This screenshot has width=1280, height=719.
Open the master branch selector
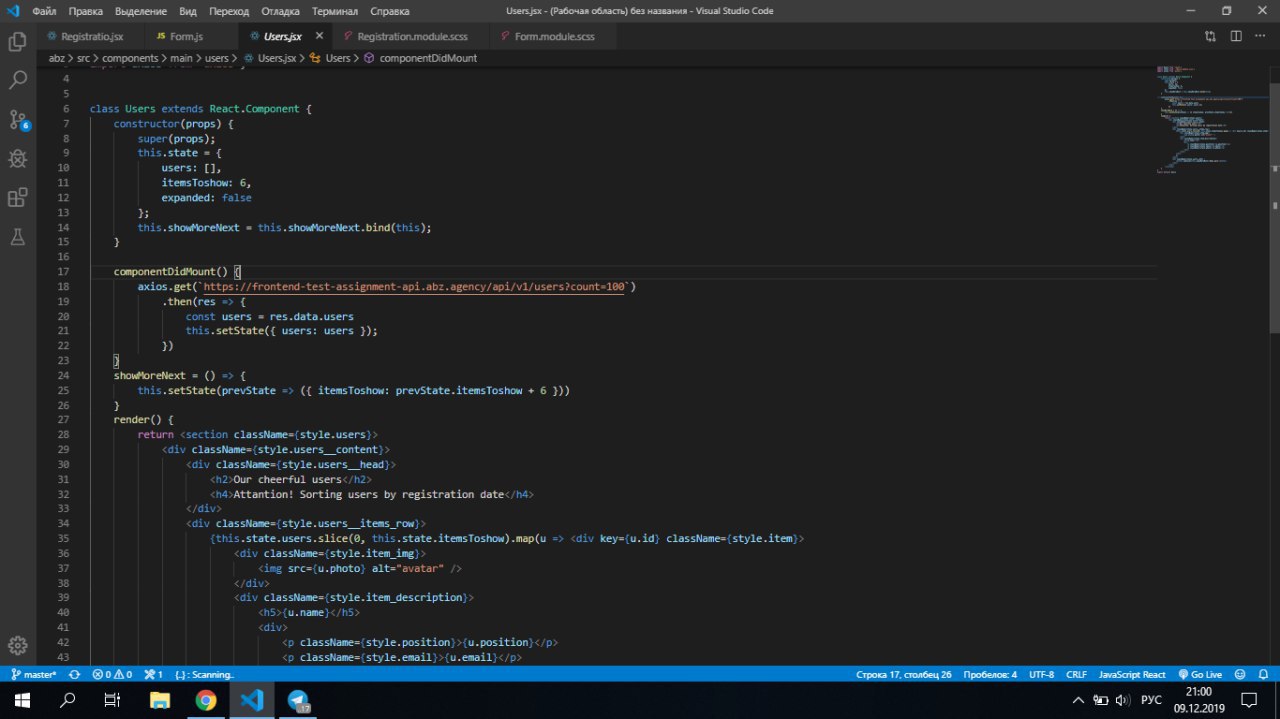34,675
